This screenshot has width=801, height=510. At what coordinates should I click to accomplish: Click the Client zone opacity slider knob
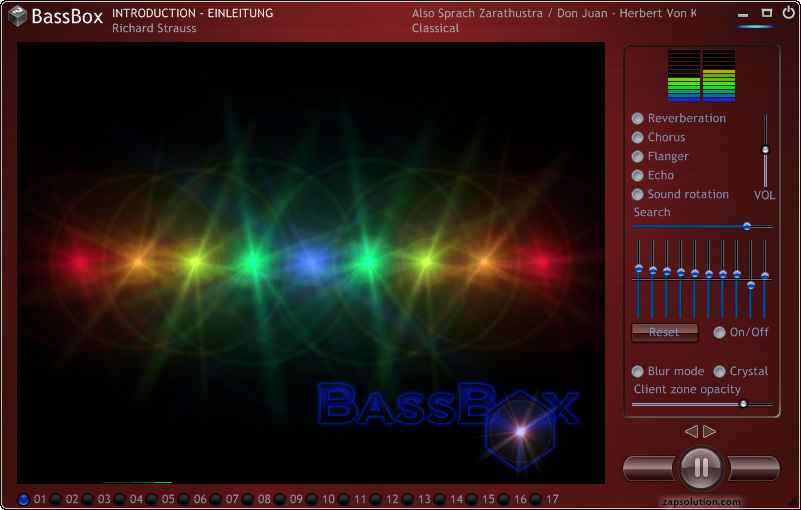point(743,404)
